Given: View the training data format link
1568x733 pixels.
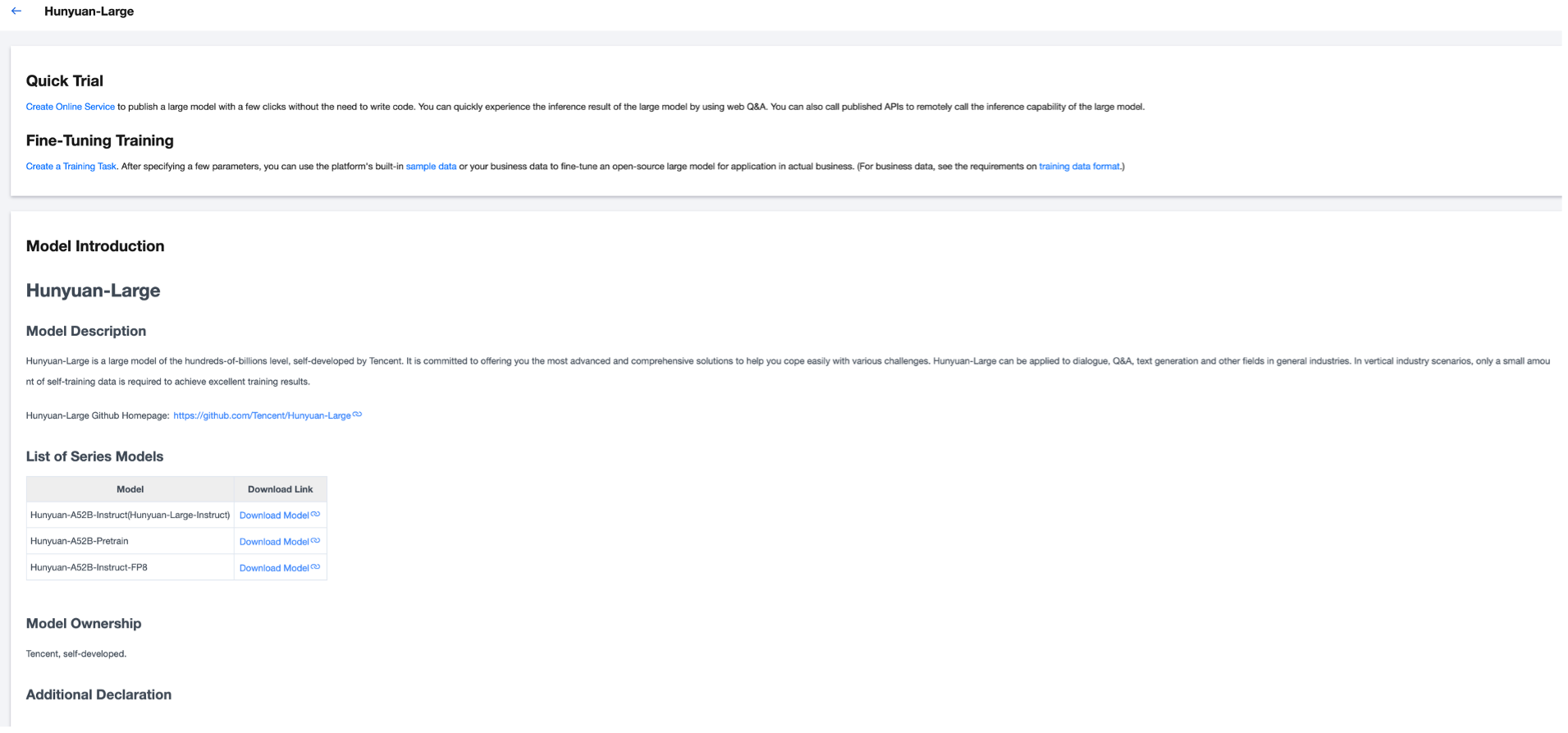Looking at the screenshot, I should [1079, 167].
